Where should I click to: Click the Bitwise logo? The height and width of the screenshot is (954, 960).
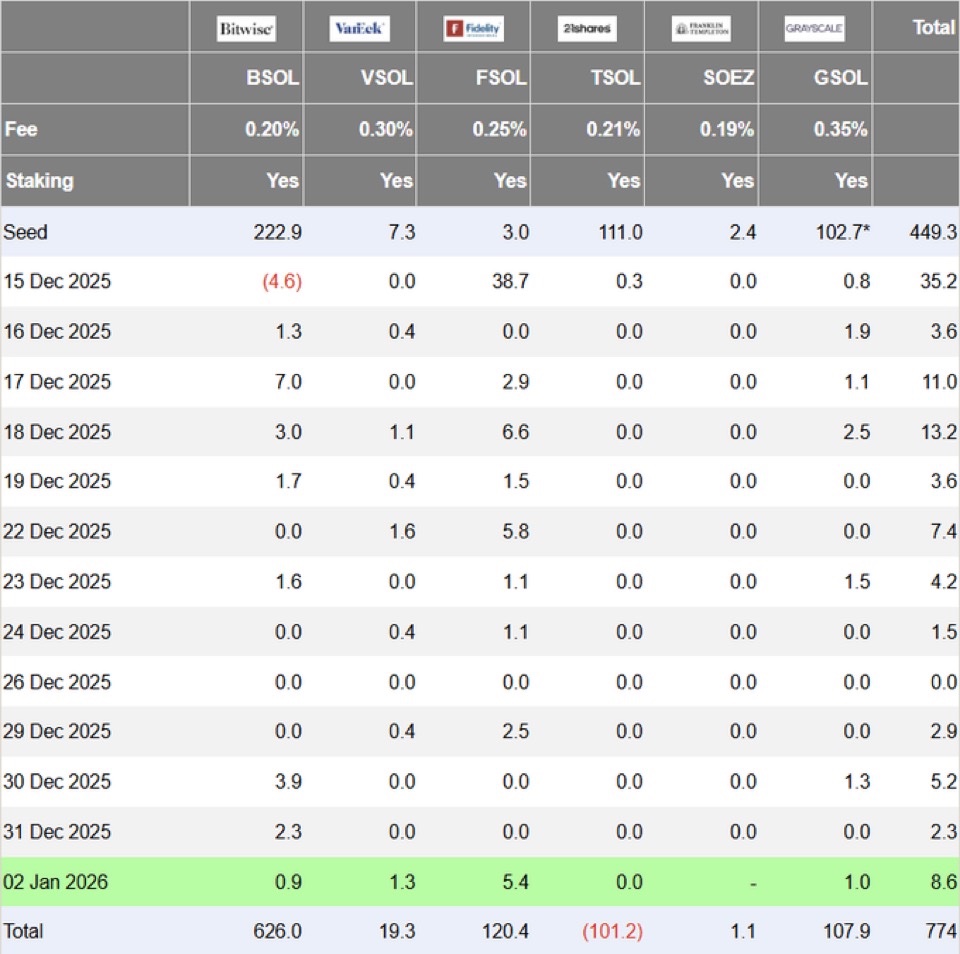click(x=246, y=29)
